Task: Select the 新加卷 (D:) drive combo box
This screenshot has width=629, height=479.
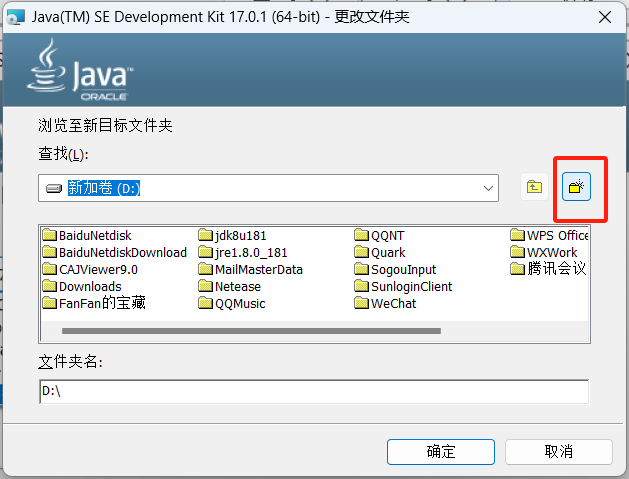Action: [x=268, y=188]
